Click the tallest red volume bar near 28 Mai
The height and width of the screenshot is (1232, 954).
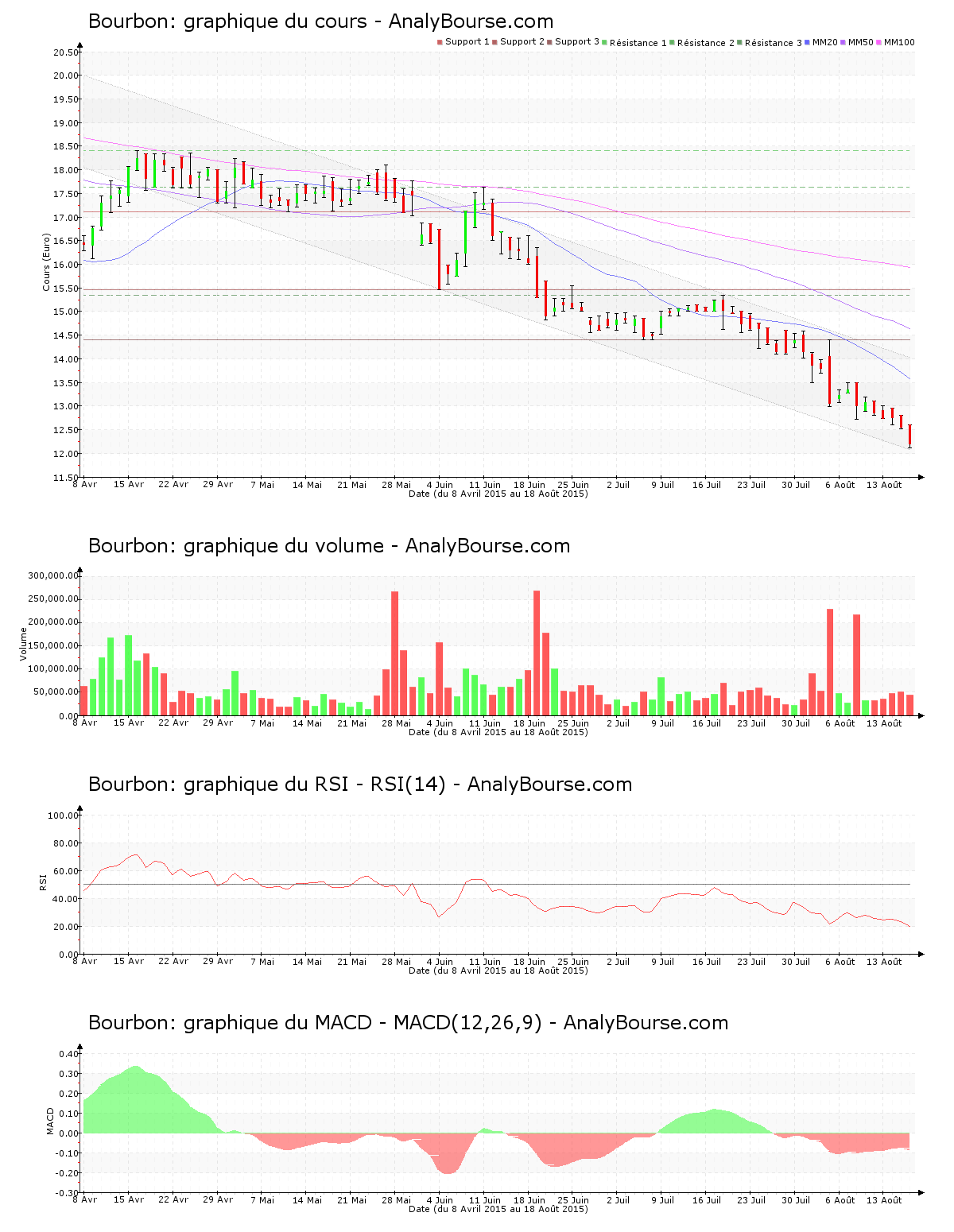pos(394,652)
